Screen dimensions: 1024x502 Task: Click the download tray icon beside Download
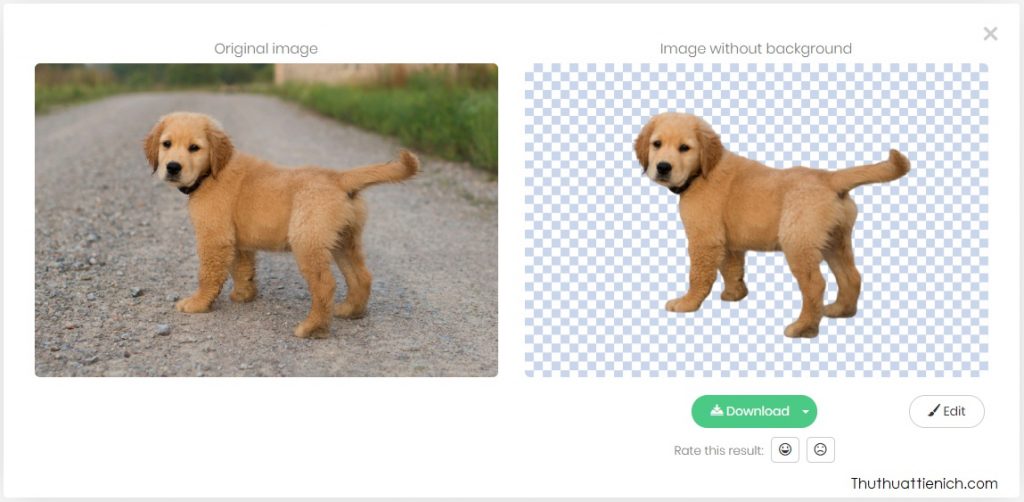pos(716,411)
